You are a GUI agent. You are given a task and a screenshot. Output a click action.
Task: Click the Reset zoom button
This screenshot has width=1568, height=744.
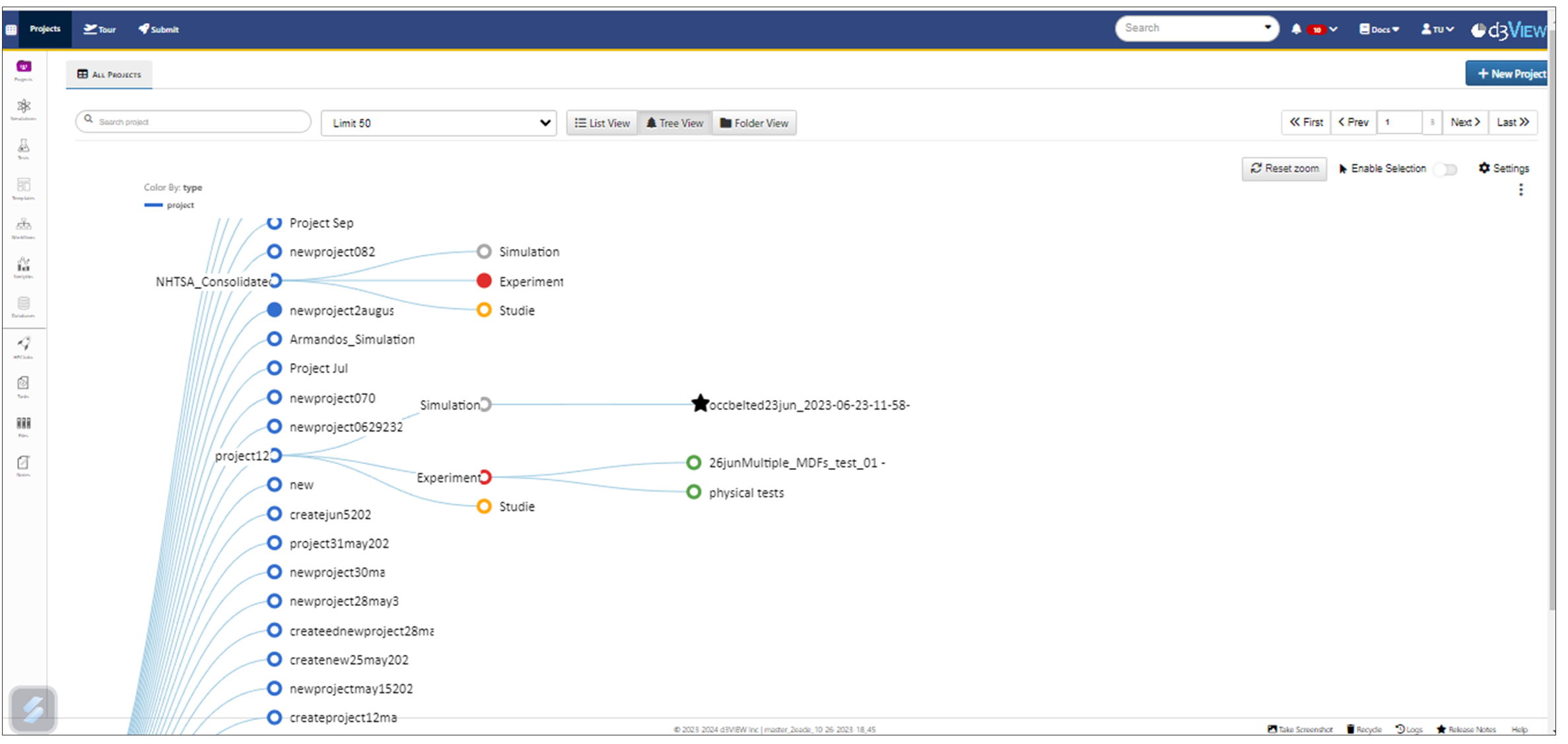click(1284, 168)
